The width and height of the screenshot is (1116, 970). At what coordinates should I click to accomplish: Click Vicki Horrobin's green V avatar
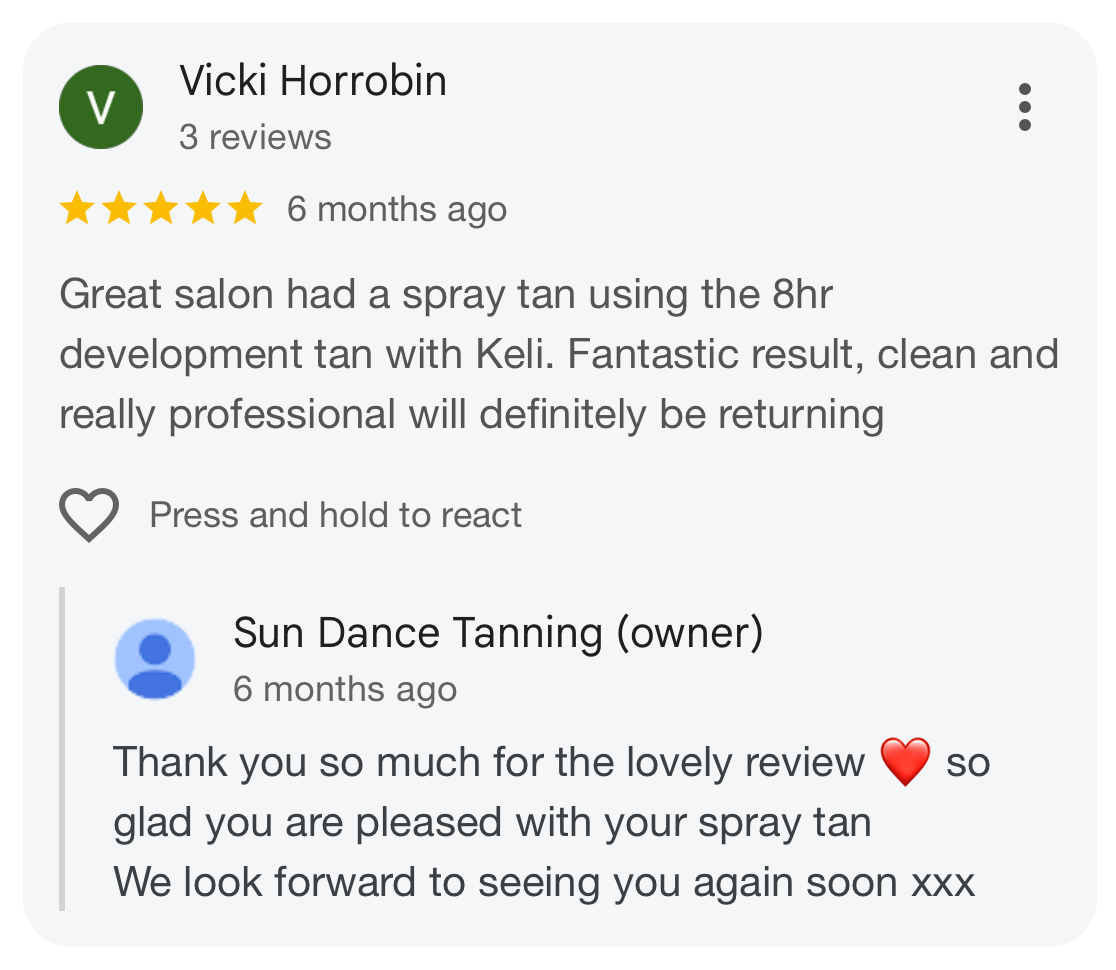point(101,107)
